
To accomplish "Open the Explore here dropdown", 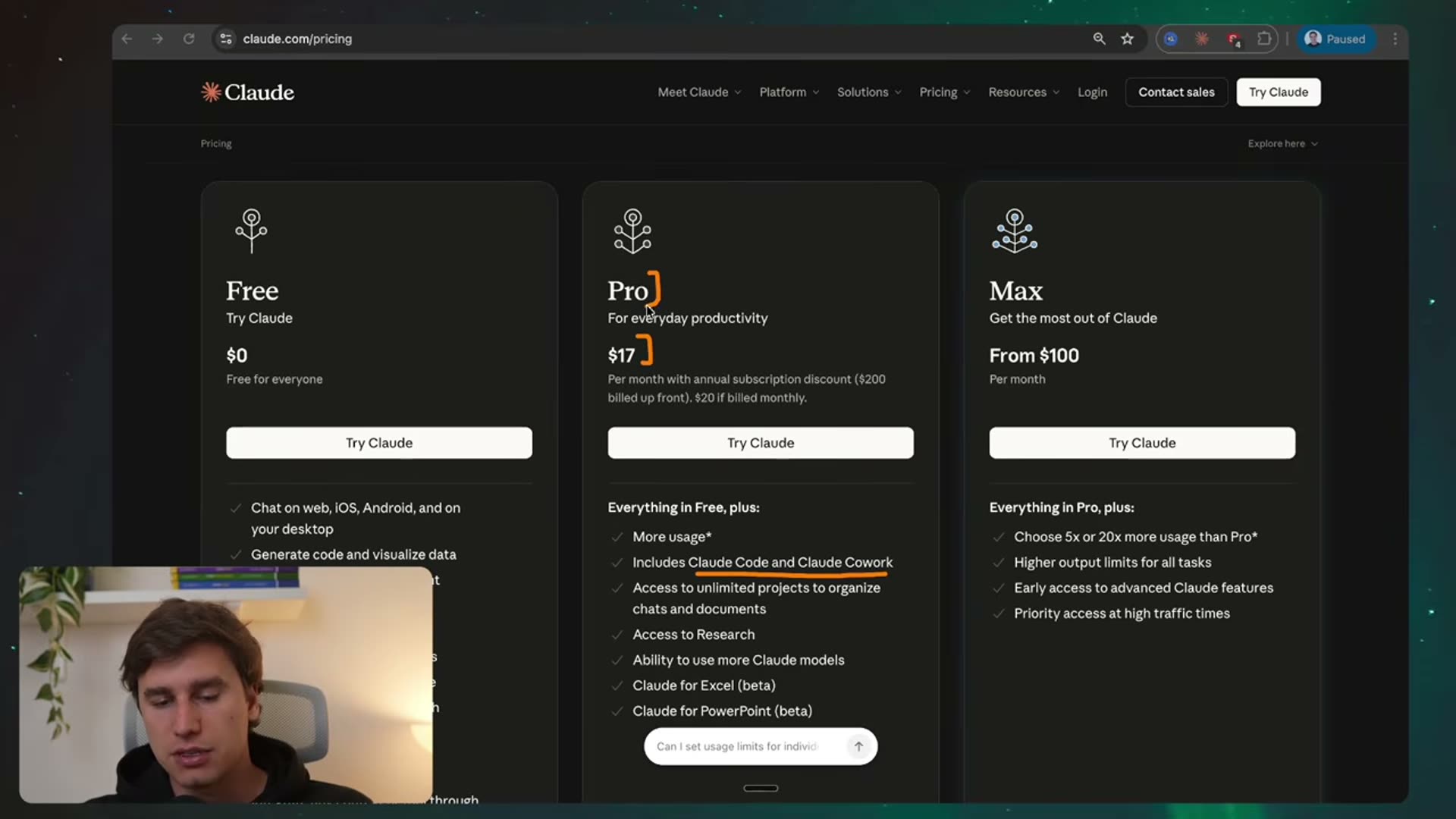I will click(1283, 143).
